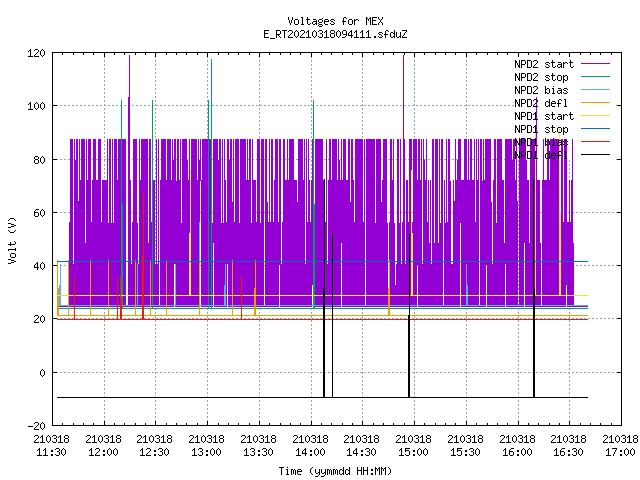Click the y-axis label 'Volt (V)'
The height and width of the screenshot is (480, 640).
click(x=12, y=241)
